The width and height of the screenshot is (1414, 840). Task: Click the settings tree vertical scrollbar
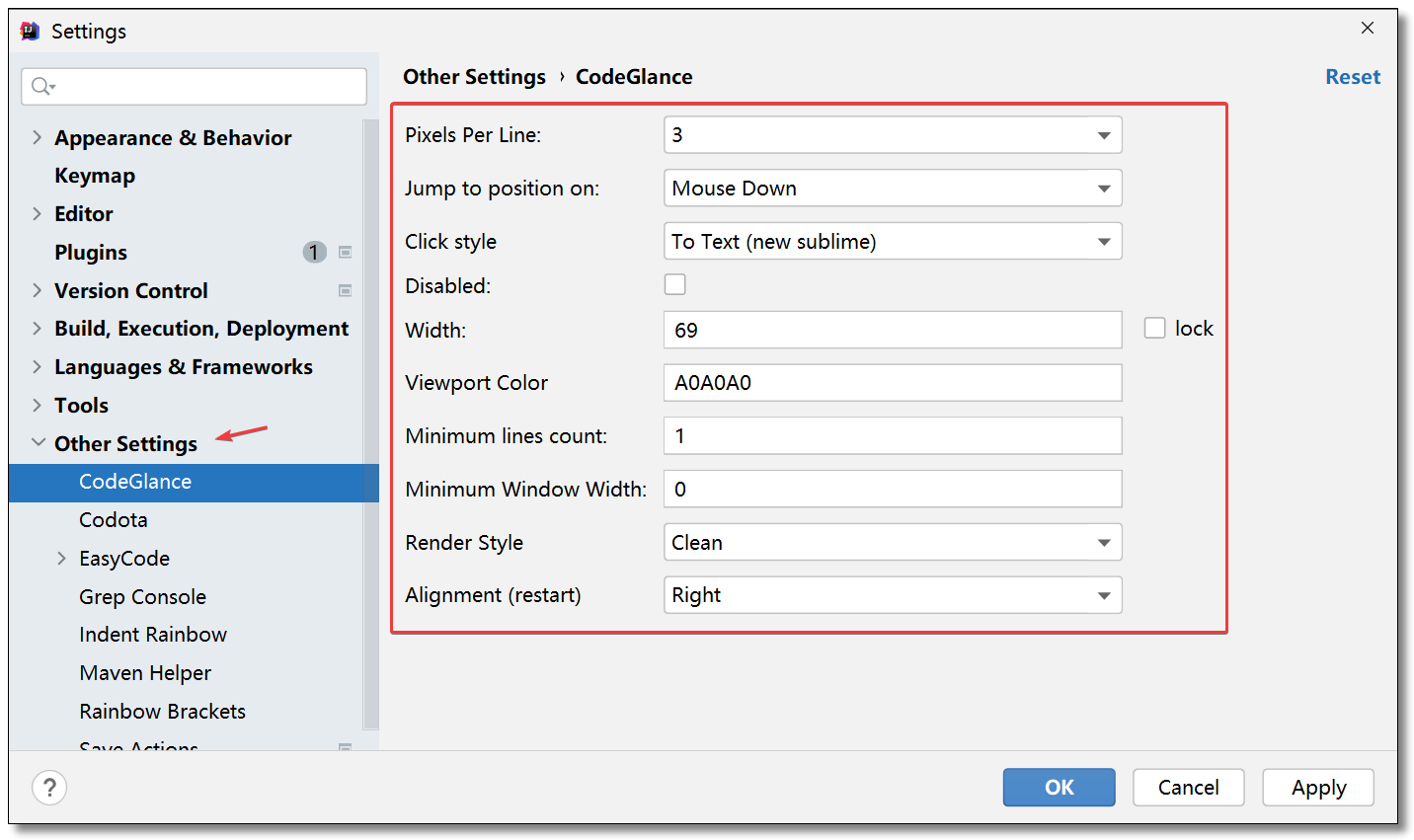(371, 424)
